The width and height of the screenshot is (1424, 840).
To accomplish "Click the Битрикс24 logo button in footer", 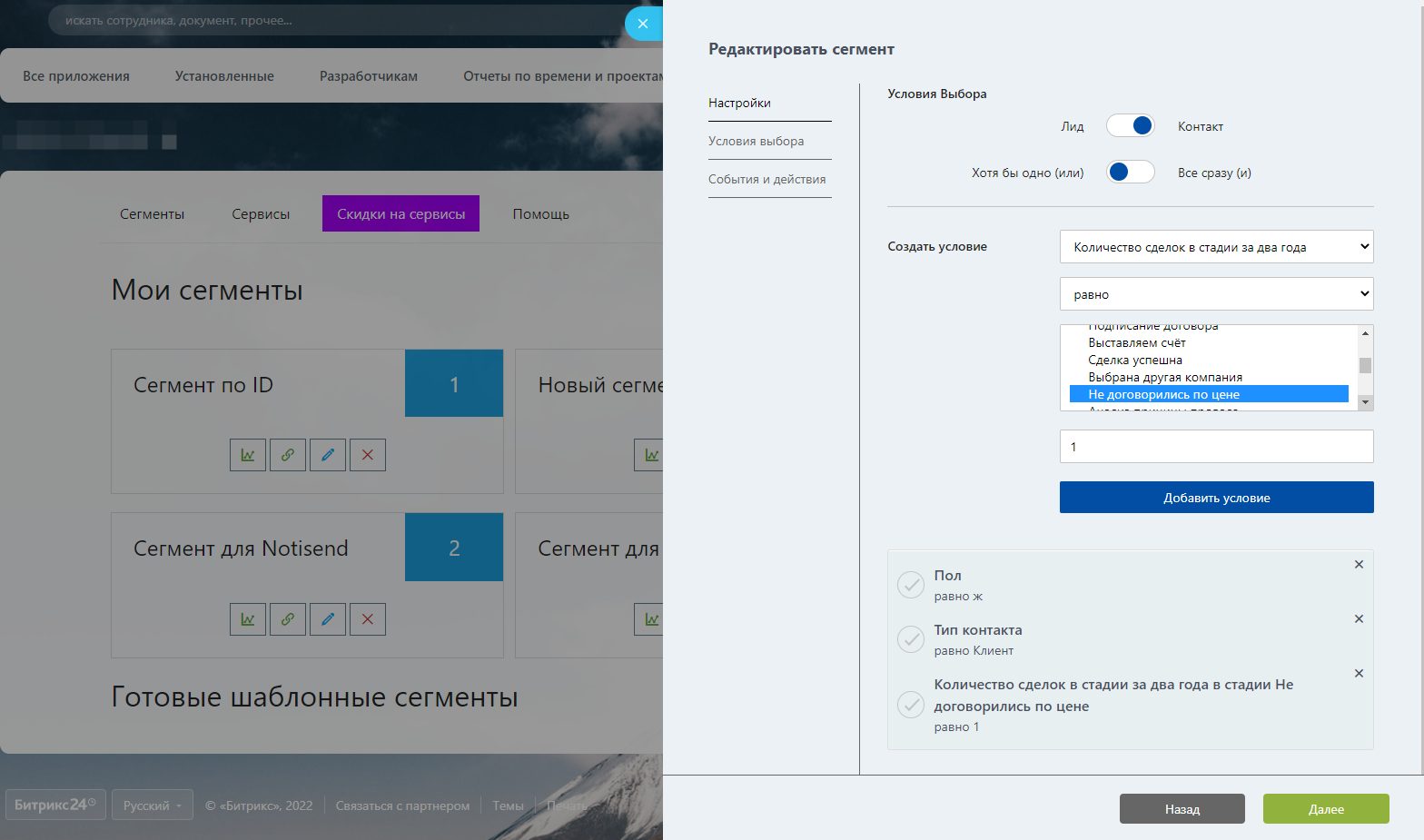I will (55, 805).
